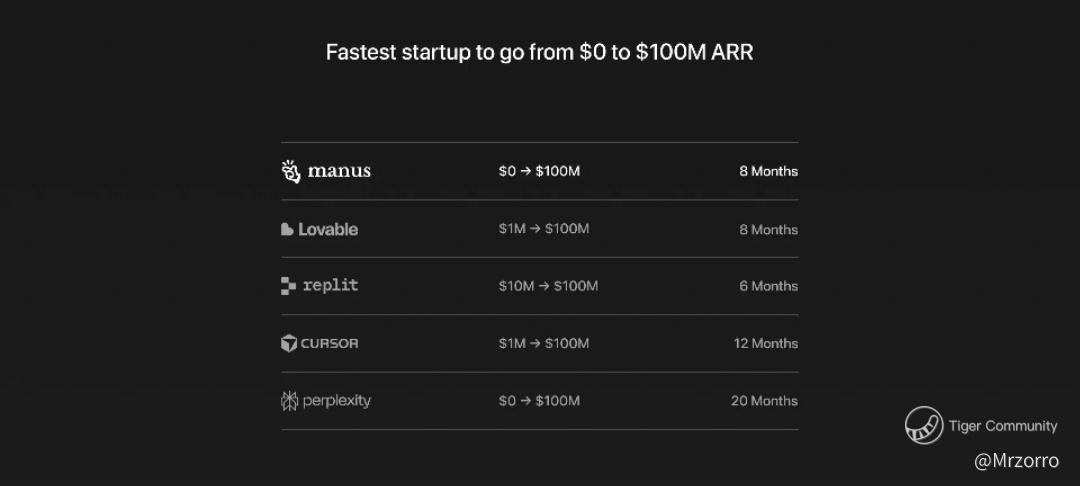Click the Tiger Community watermark text
The image size is (1080, 486).
pos(1002,426)
